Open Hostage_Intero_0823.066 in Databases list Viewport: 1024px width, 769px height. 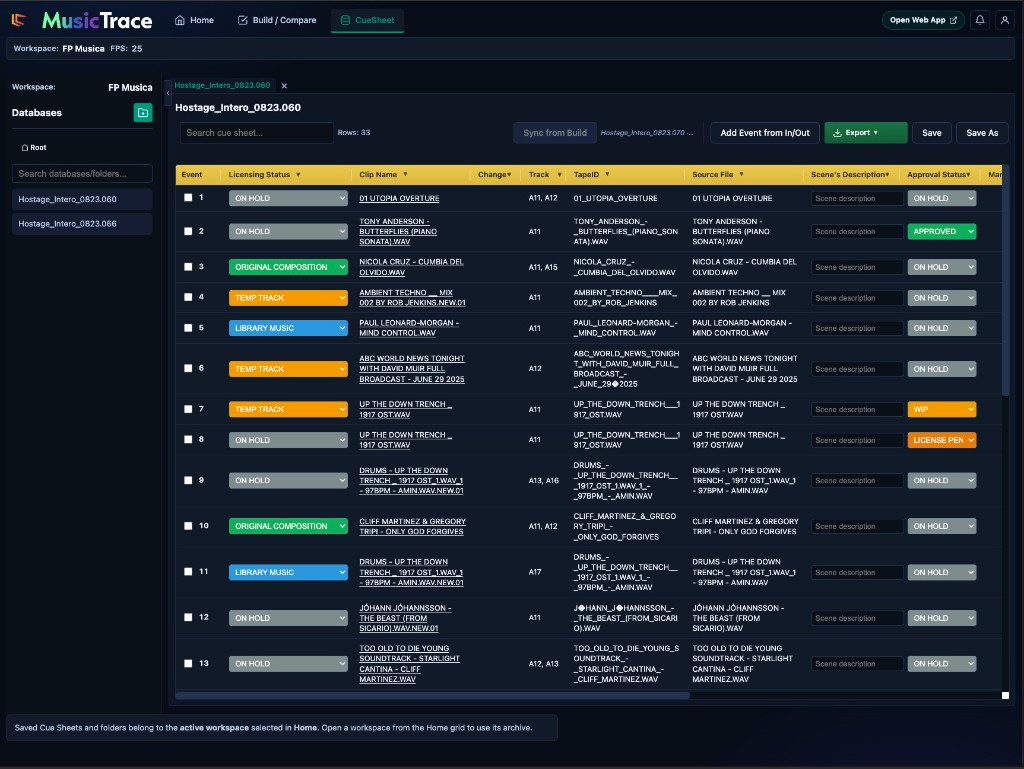pos(82,223)
